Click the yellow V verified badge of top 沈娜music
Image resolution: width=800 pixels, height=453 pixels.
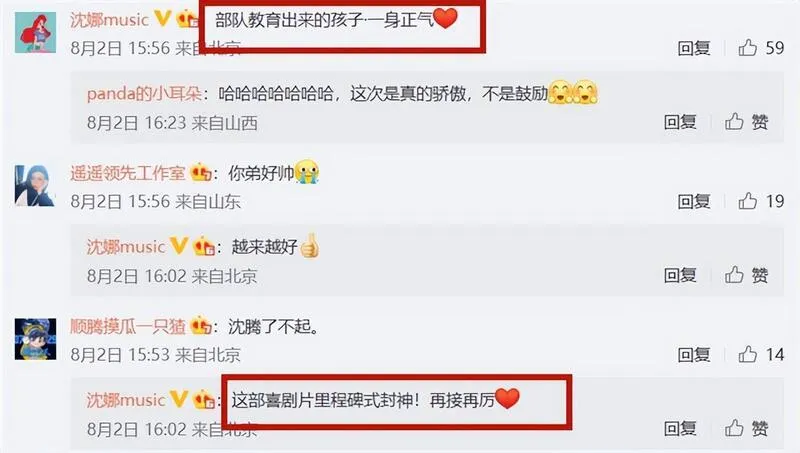point(163,19)
